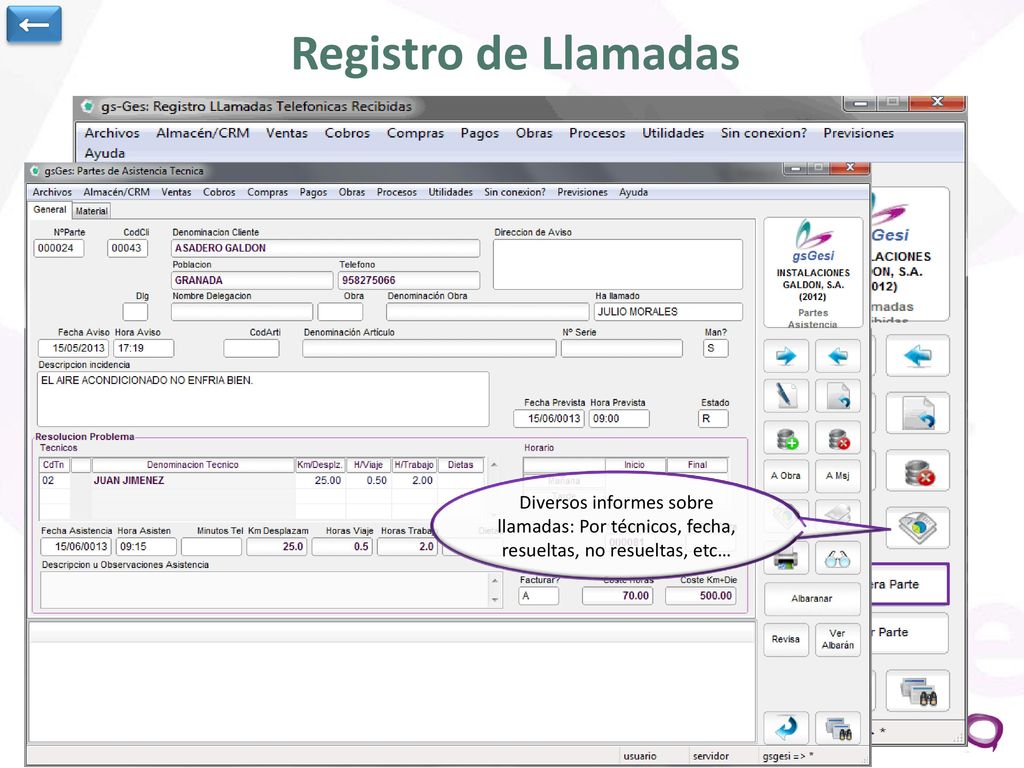This screenshot has height=768, width=1024.
Task: Go back with the blue slide arrow
Action: coord(34,25)
